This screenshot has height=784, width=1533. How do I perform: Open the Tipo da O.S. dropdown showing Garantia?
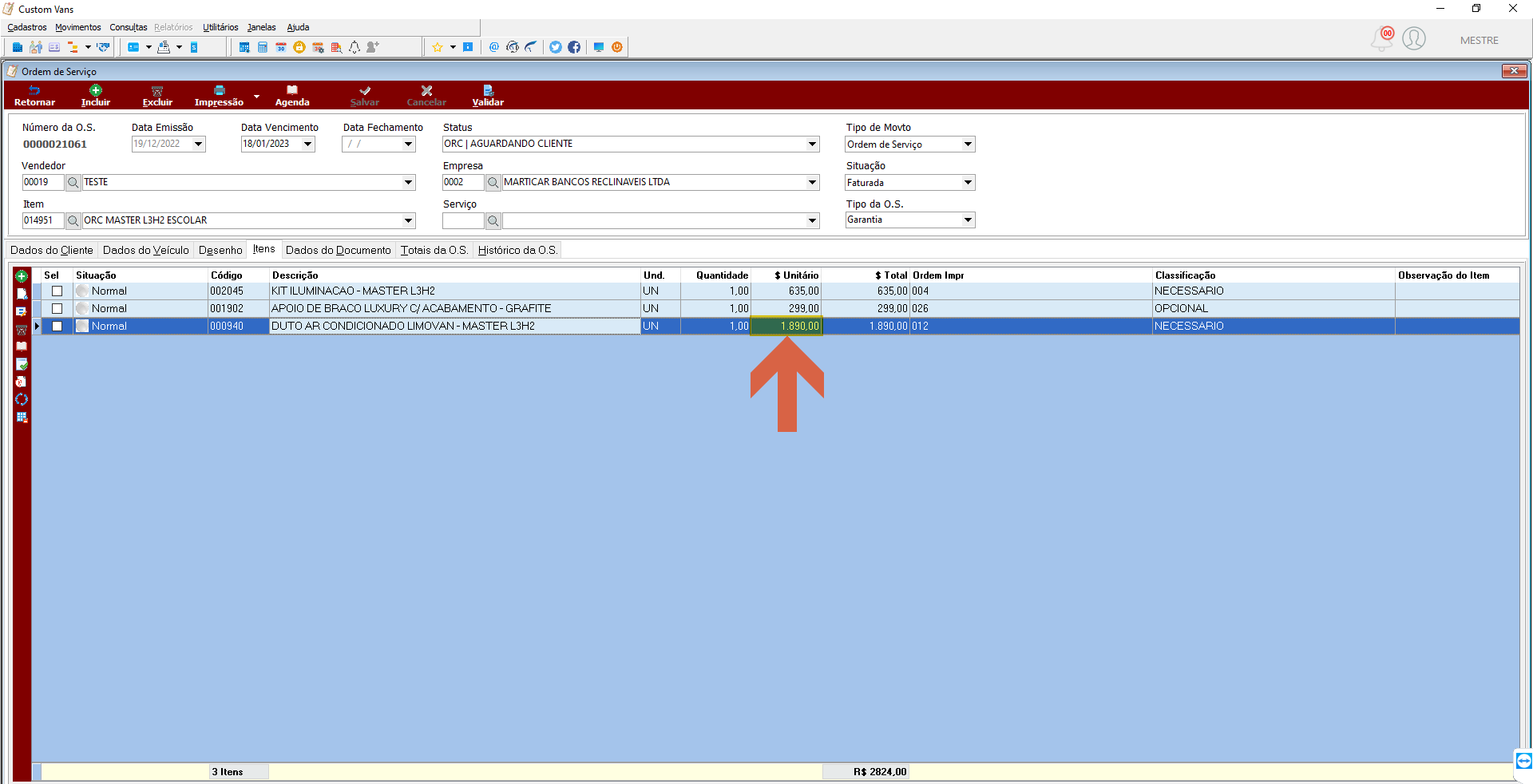[968, 220]
